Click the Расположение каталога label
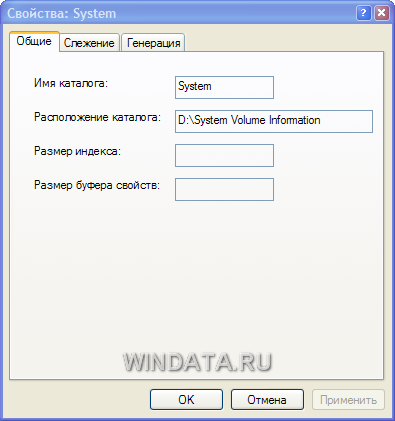 [x=97, y=117]
